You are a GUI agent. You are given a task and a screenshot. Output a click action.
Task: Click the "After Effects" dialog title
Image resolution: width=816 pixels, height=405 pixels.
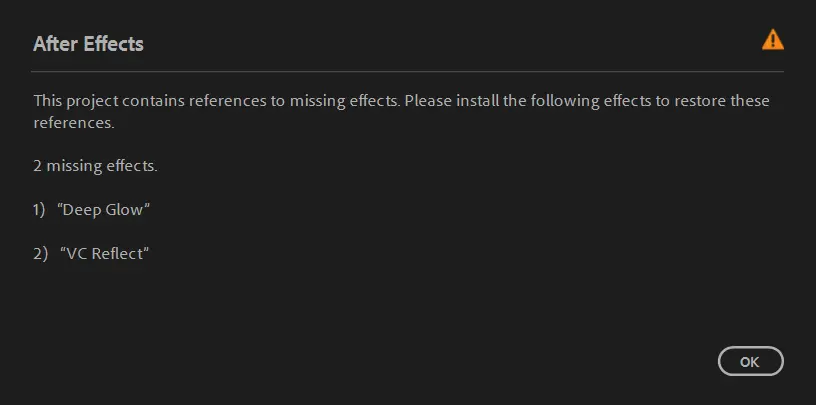tap(88, 44)
